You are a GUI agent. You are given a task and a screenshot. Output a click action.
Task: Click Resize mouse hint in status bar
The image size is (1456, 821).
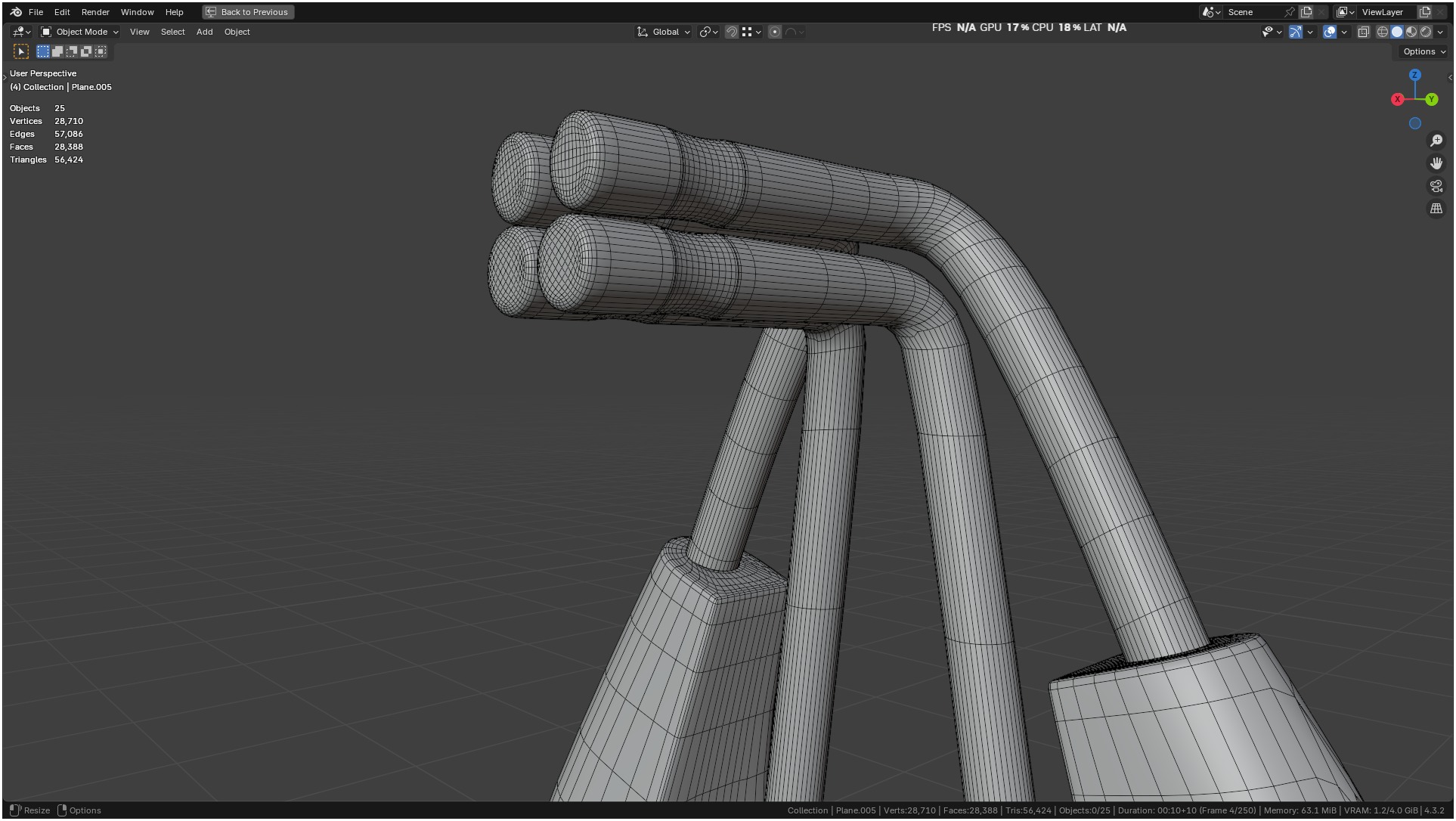[30, 810]
